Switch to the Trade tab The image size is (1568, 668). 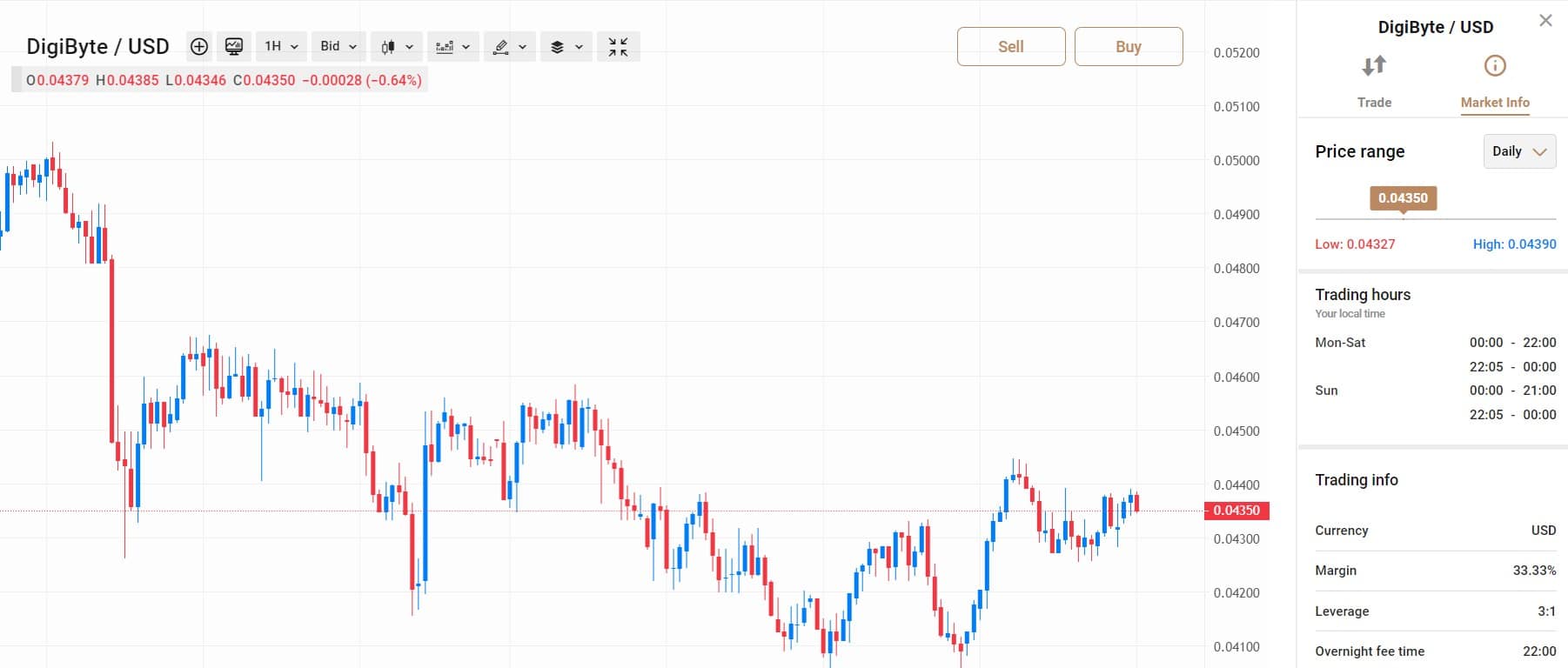1374,83
